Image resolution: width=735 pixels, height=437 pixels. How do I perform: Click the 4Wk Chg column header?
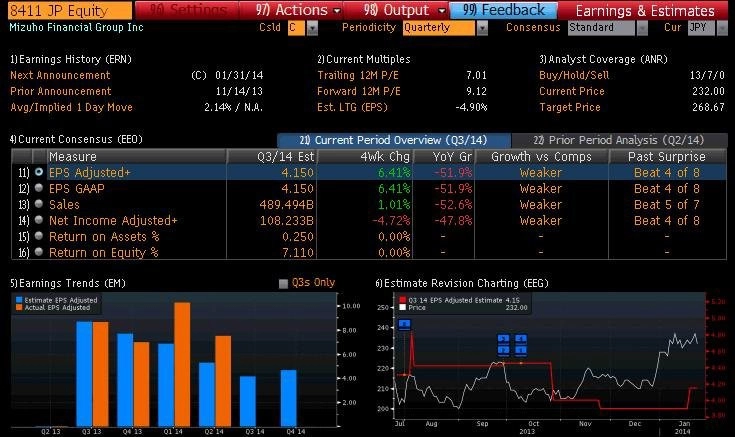[365, 157]
